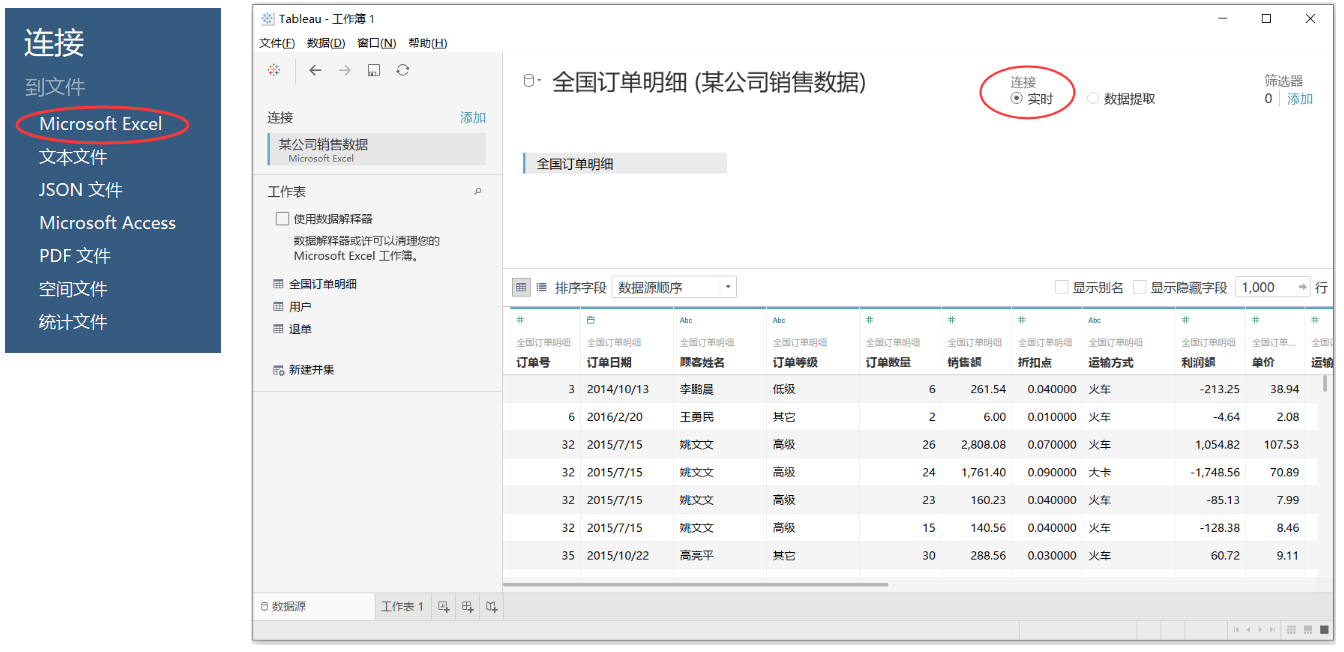The width and height of the screenshot is (1344, 652).
Task: Click the 添加 link next to 筛选器
Action: [1298, 98]
